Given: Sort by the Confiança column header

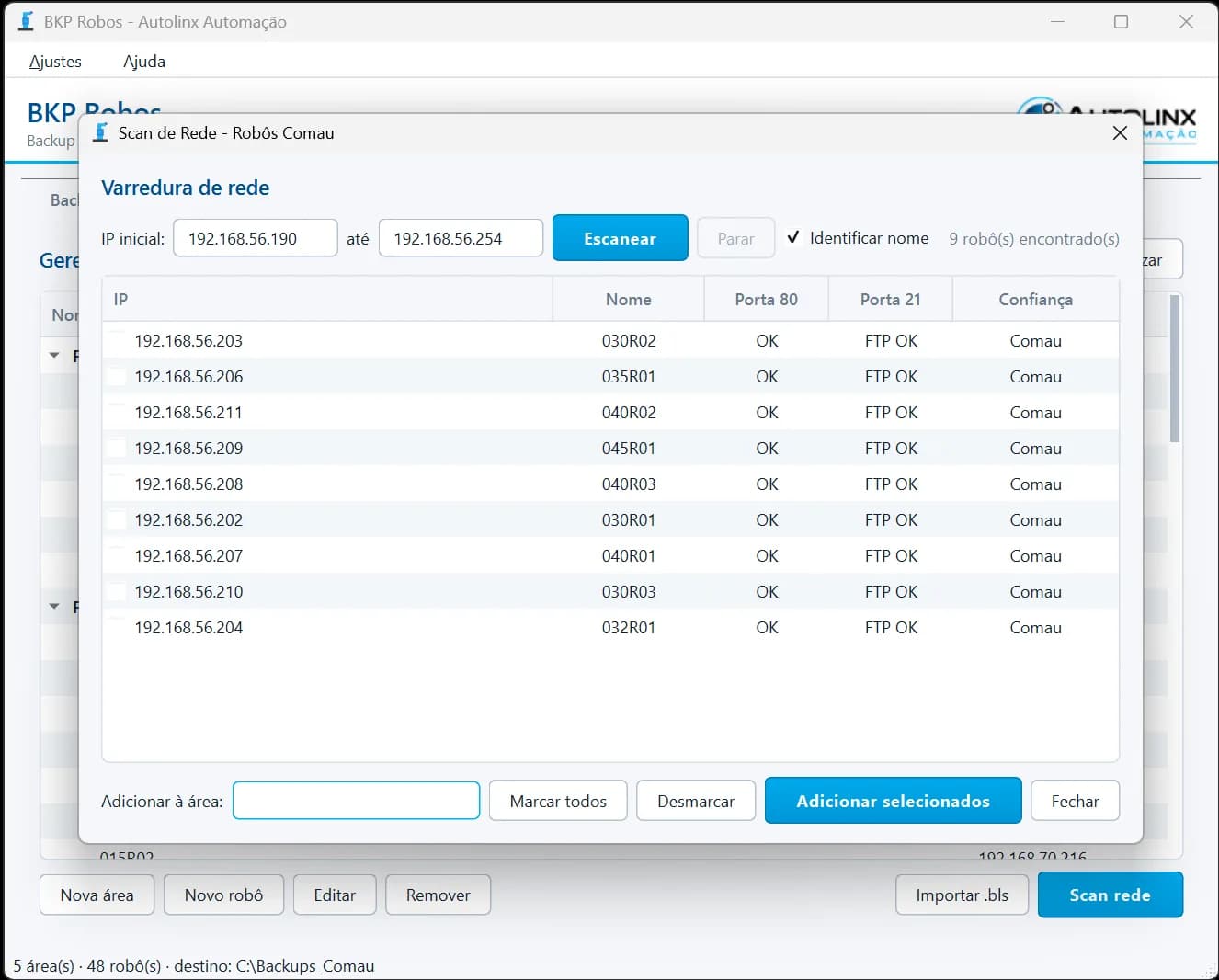Looking at the screenshot, I should point(1035,299).
